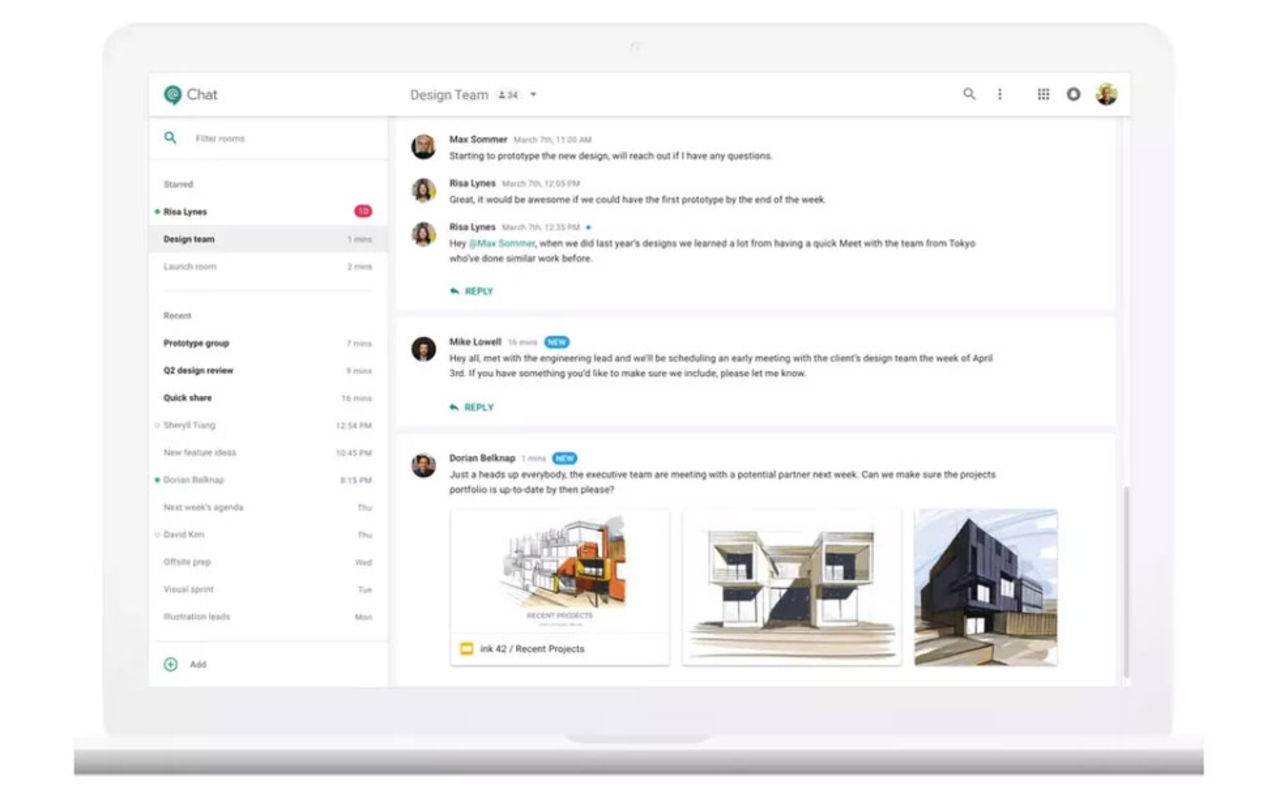Click the member count next to Design Team
The height and width of the screenshot is (801, 1280).
click(508, 94)
